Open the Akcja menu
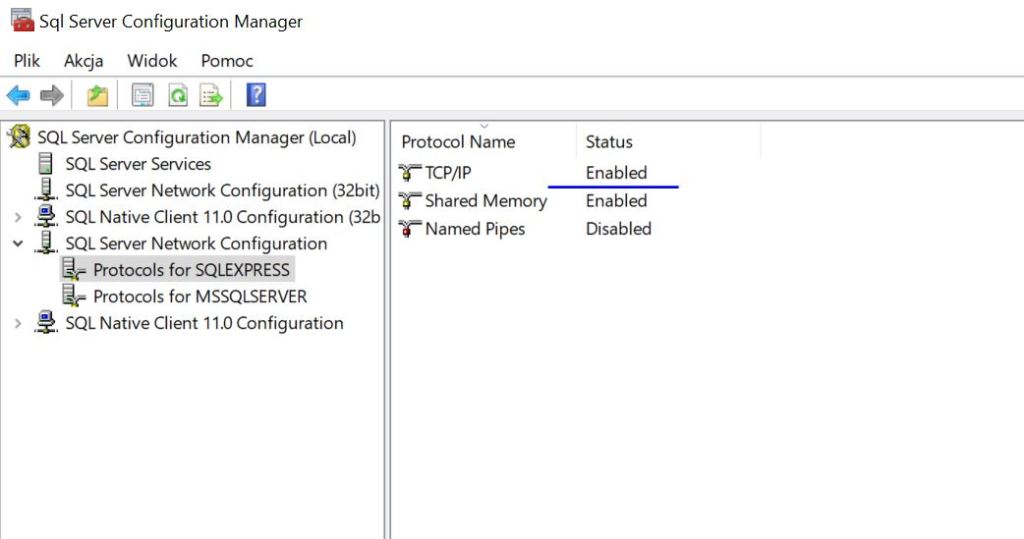 point(84,61)
